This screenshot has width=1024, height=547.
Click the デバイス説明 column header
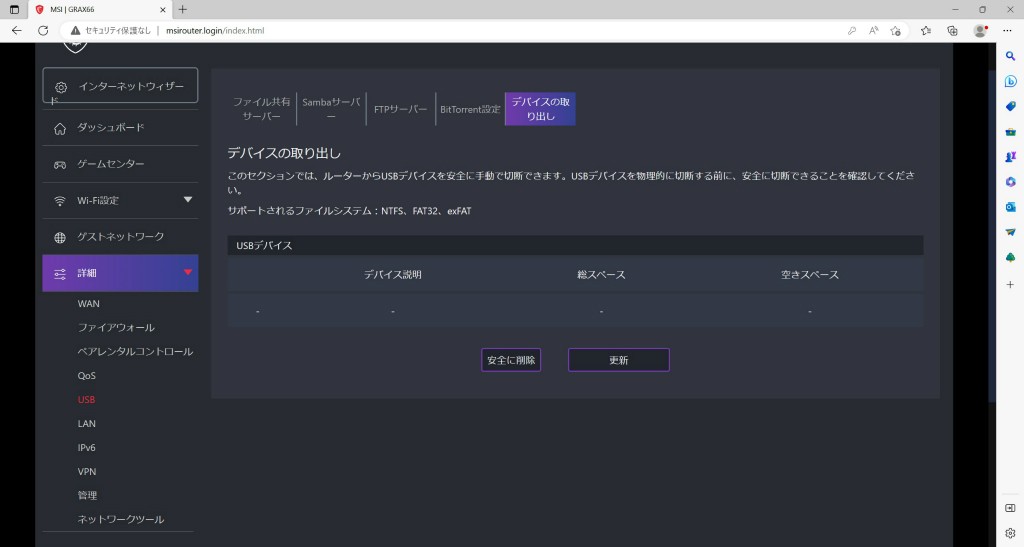[x=392, y=275]
